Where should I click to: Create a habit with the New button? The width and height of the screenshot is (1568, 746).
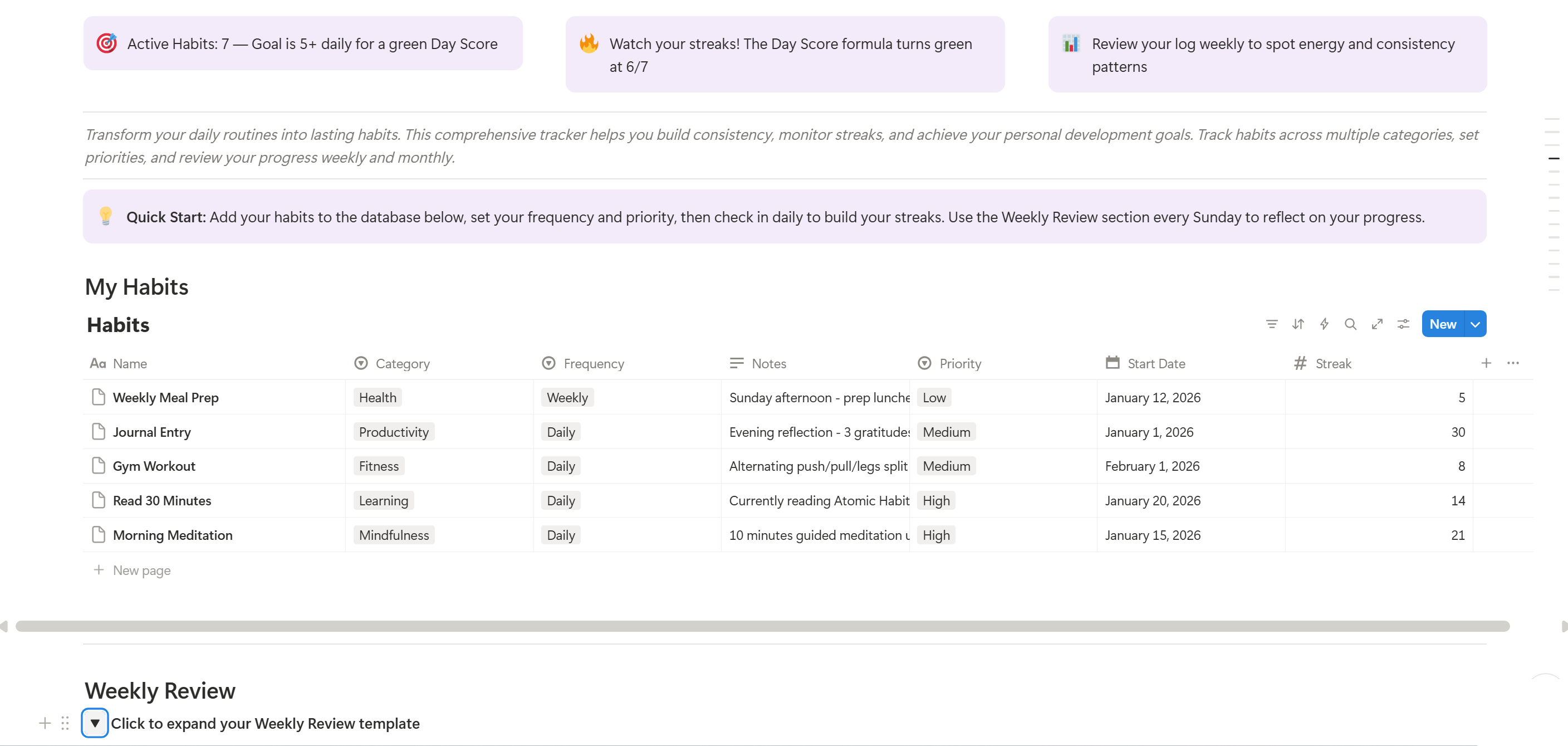(1443, 324)
